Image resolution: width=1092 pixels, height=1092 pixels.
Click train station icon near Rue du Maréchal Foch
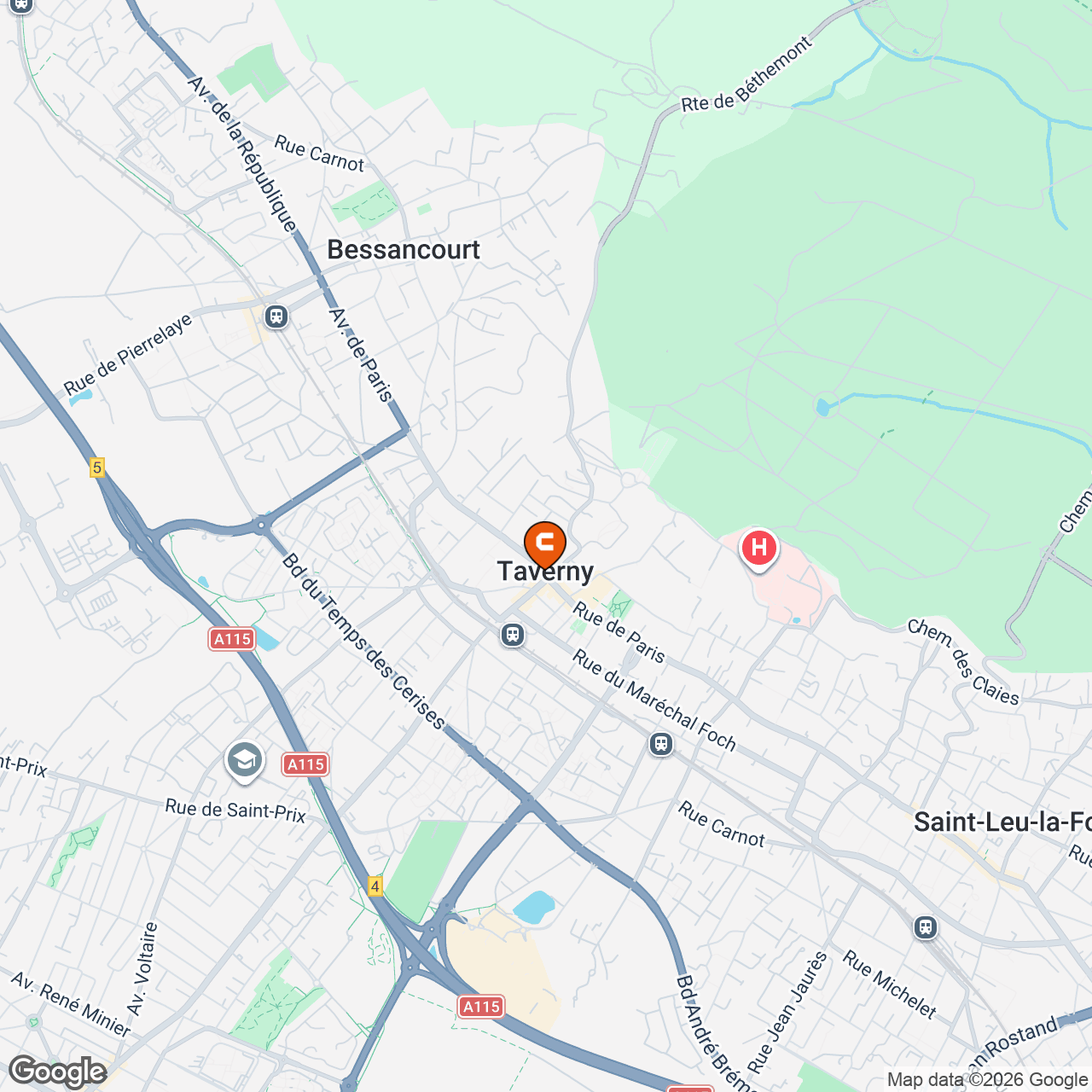[x=661, y=744]
